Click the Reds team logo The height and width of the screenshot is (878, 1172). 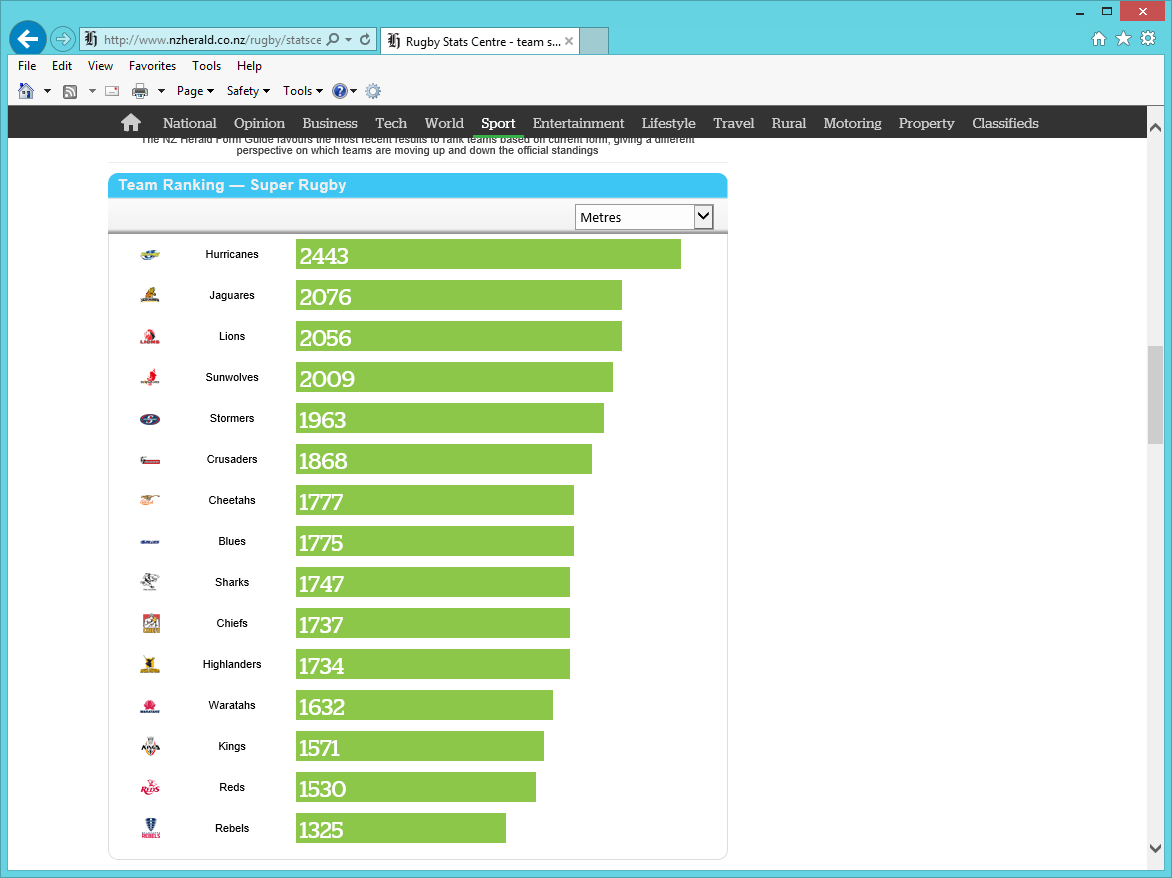[x=149, y=788]
